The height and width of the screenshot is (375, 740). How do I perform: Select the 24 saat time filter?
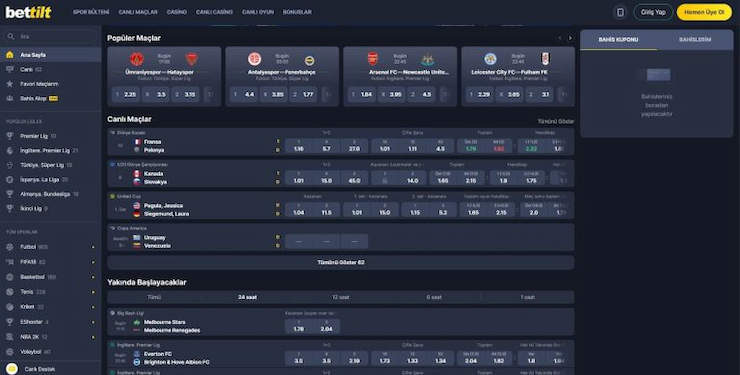click(247, 297)
